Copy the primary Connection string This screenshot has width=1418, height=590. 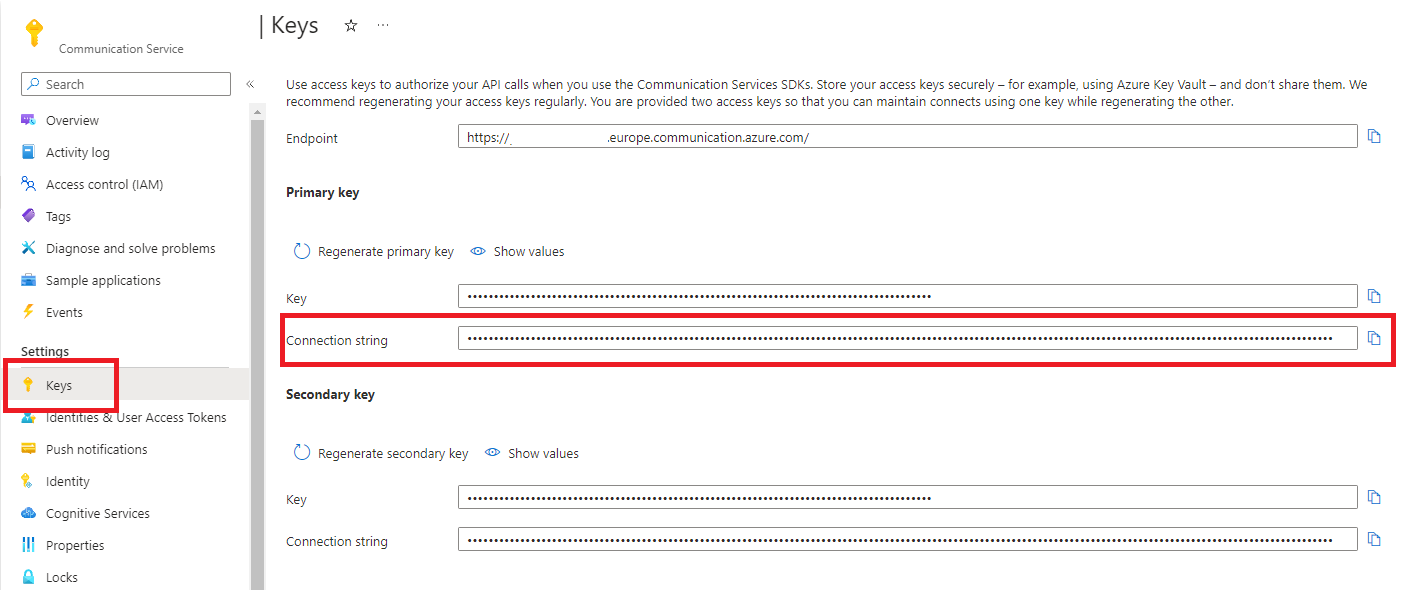click(x=1374, y=338)
